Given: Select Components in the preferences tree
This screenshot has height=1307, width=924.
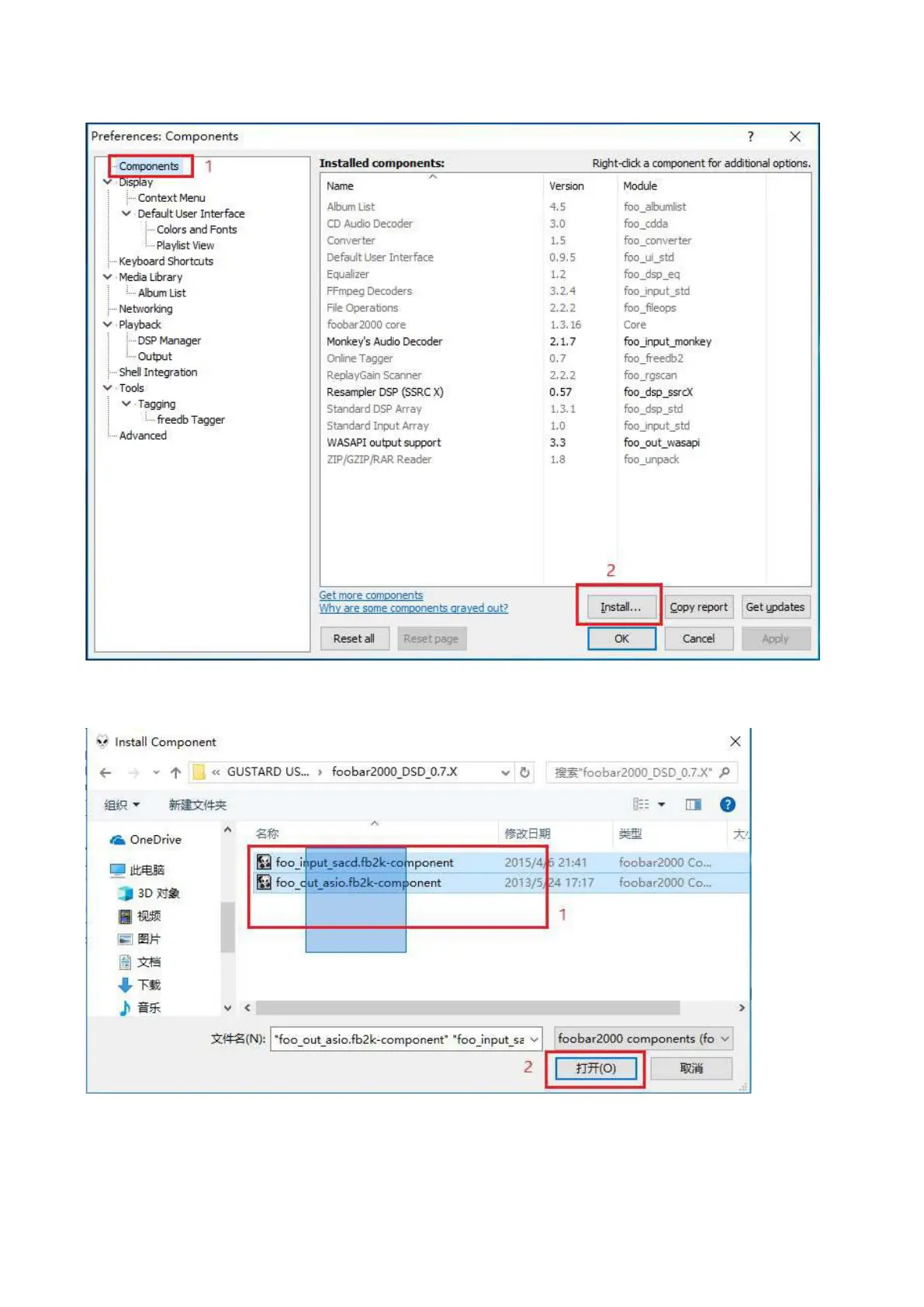Looking at the screenshot, I should pos(149,166).
